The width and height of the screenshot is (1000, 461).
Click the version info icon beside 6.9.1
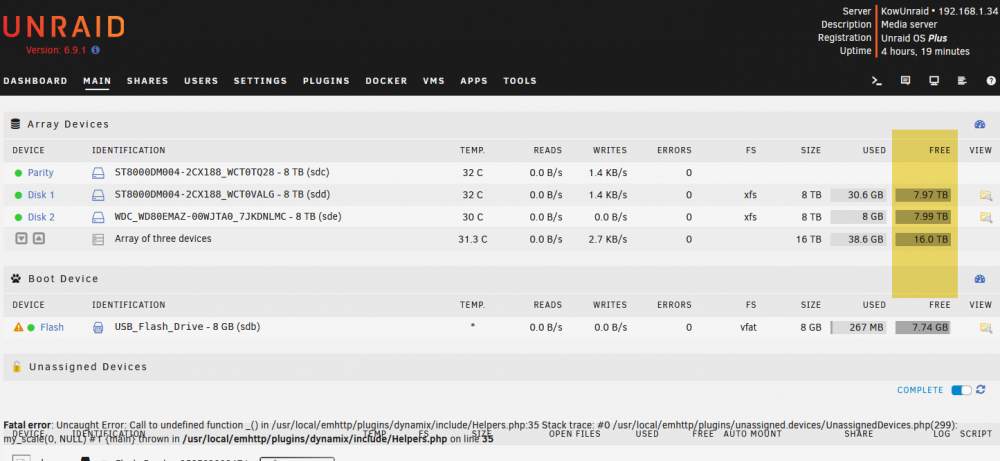click(x=95, y=50)
